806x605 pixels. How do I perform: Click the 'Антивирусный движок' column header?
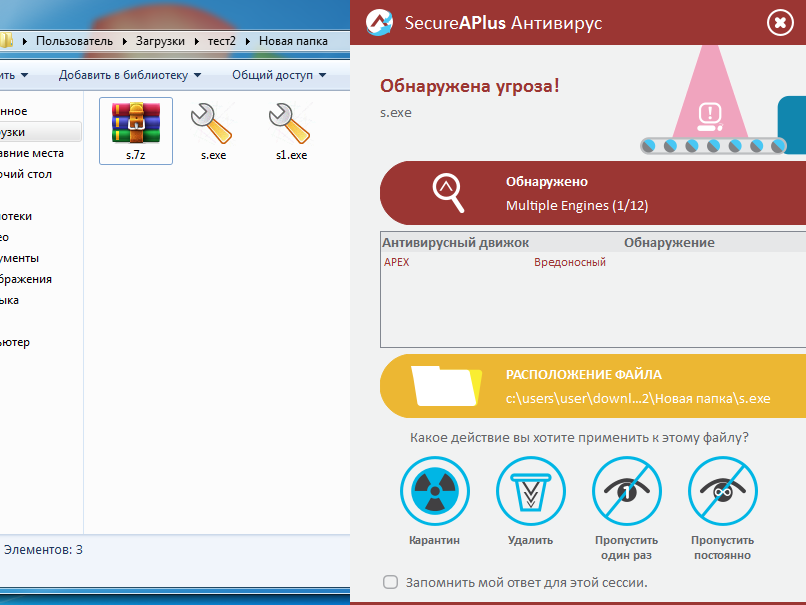[x=455, y=243]
